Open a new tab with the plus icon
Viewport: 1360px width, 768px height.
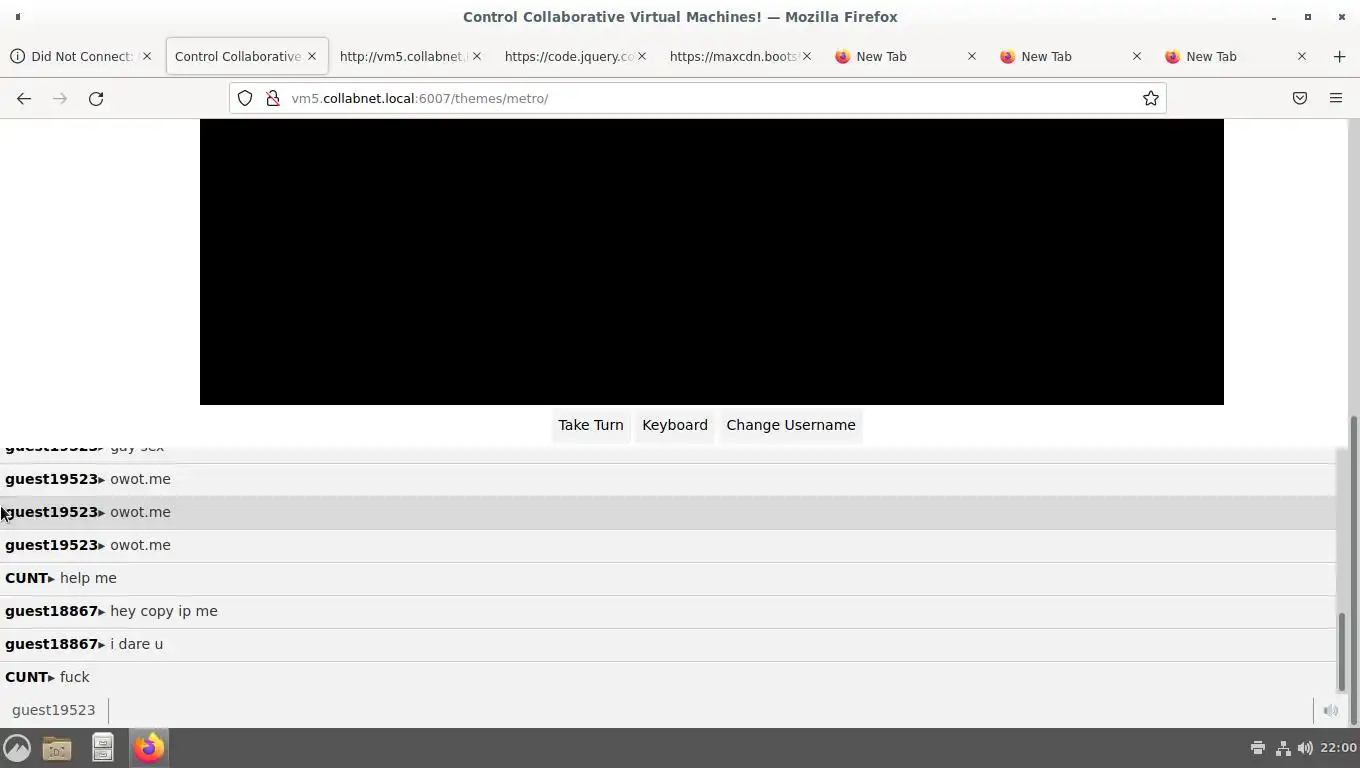[1339, 56]
